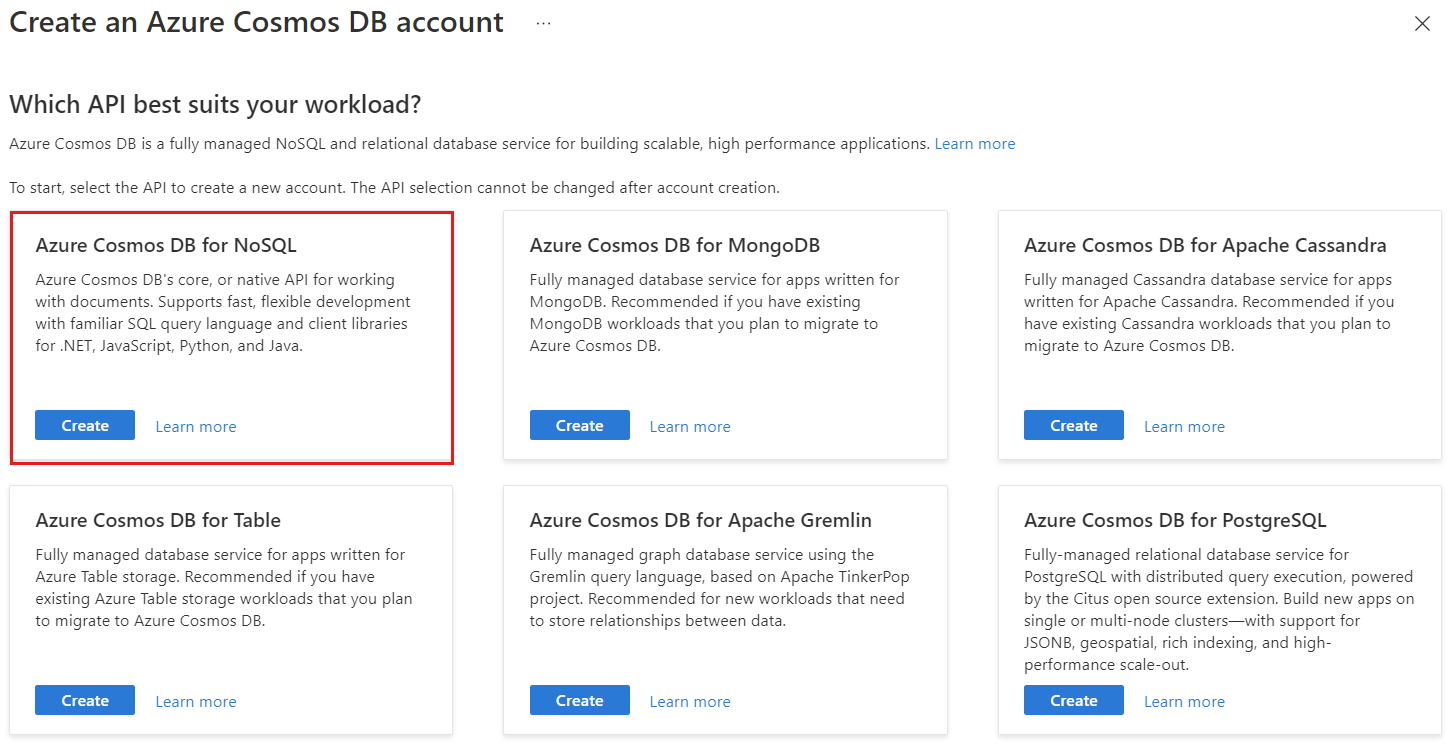Select the 'Azure Cosmos DB for PostgreSQL' heading

point(1175,520)
